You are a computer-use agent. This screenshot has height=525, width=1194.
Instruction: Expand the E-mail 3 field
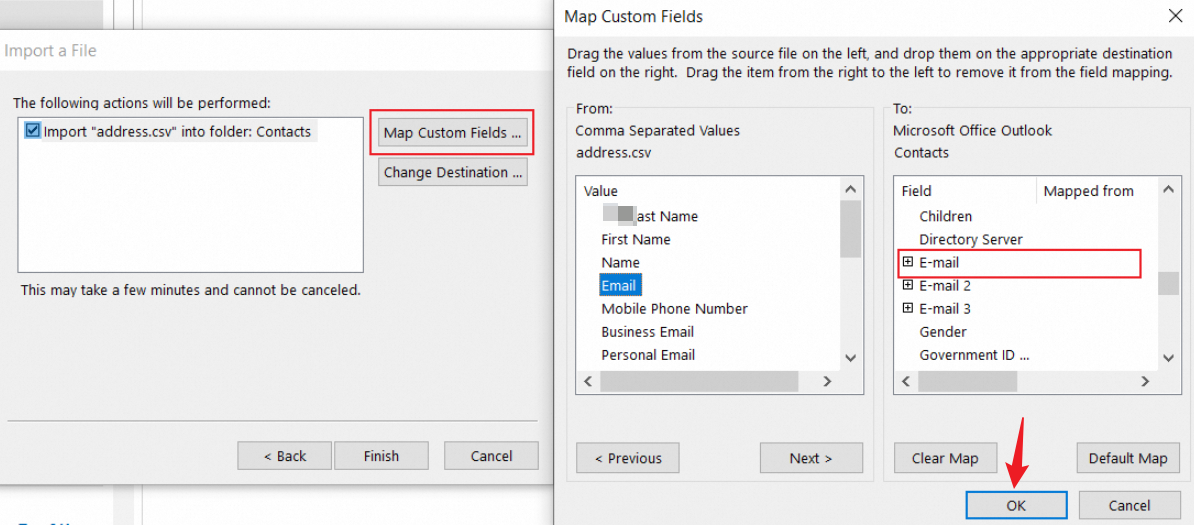pos(908,308)
